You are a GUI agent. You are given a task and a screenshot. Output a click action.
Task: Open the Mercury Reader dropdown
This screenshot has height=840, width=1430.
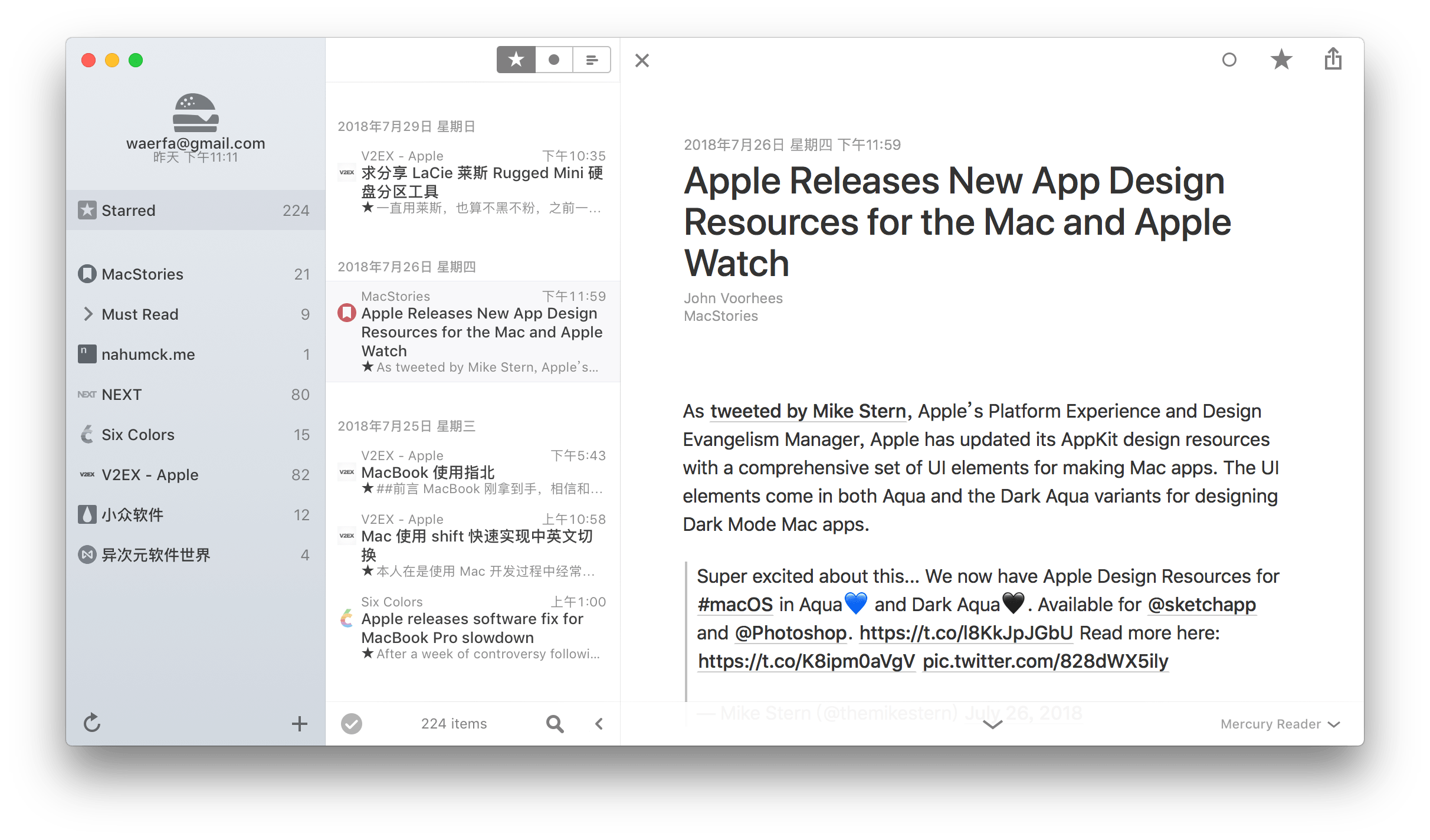coord(1280,724)
